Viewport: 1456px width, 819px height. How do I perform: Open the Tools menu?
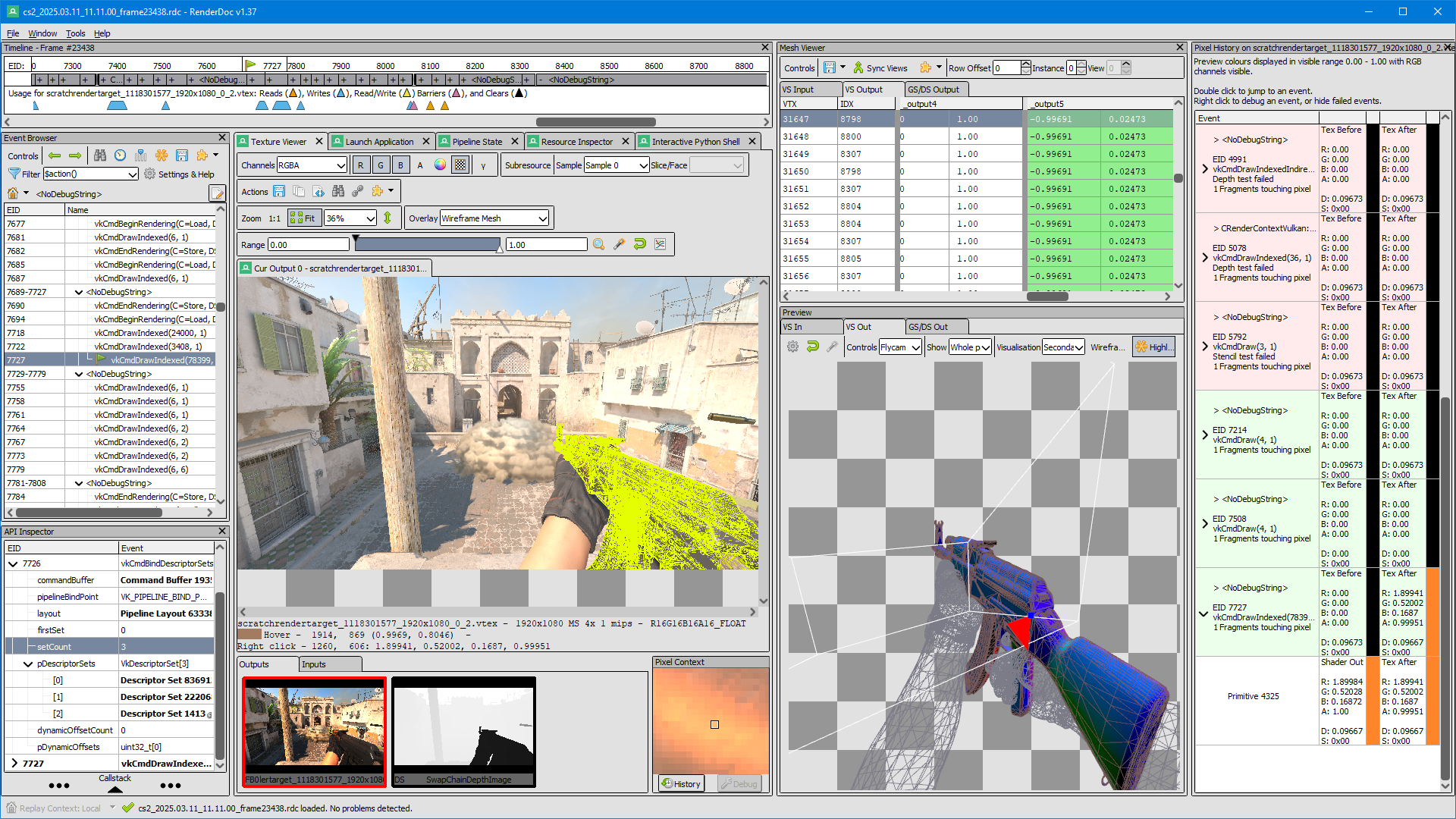(75, 33)
